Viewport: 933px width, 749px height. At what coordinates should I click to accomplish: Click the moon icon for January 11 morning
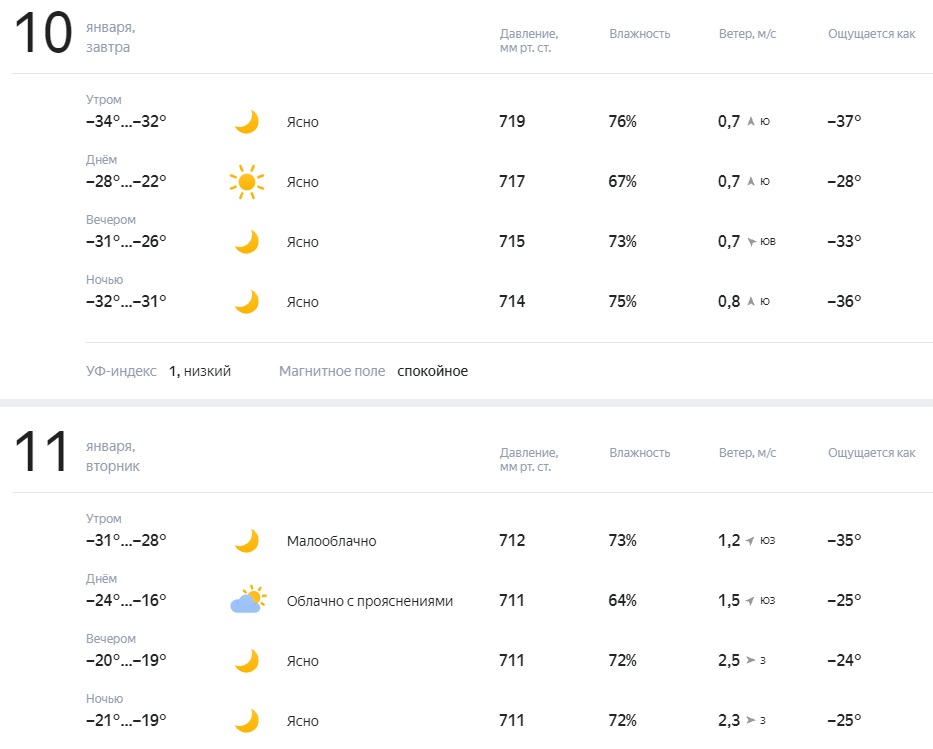click(x=246, y=541)
